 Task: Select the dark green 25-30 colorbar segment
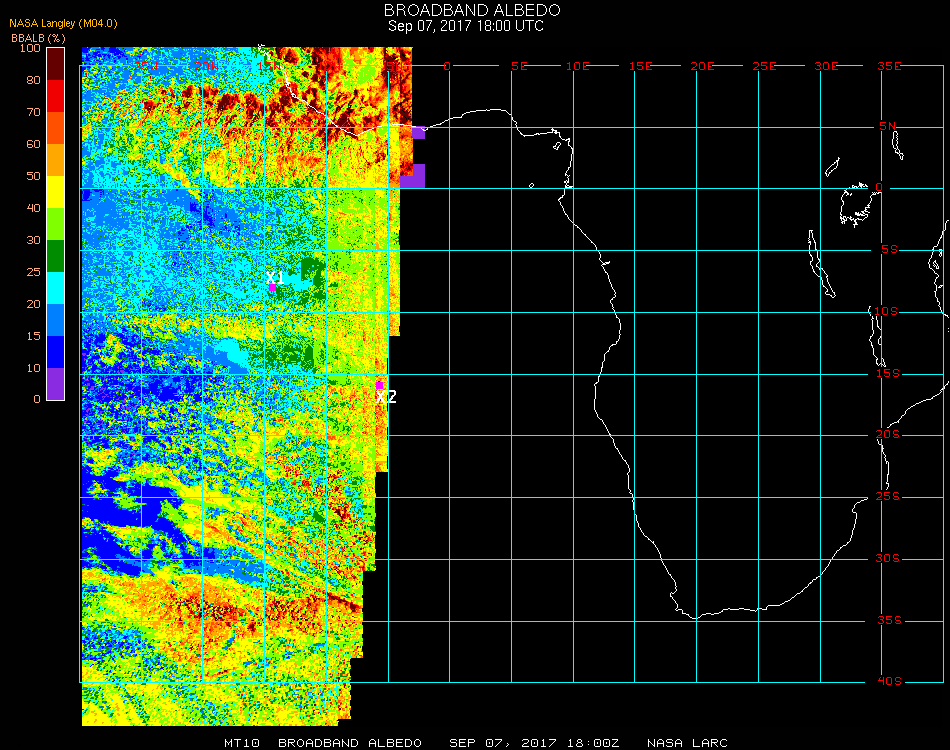click(56, 256)
